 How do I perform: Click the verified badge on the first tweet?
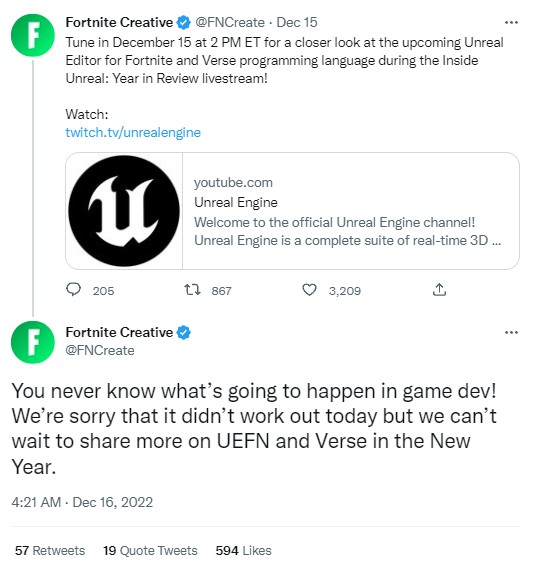[x=183, y=23]
